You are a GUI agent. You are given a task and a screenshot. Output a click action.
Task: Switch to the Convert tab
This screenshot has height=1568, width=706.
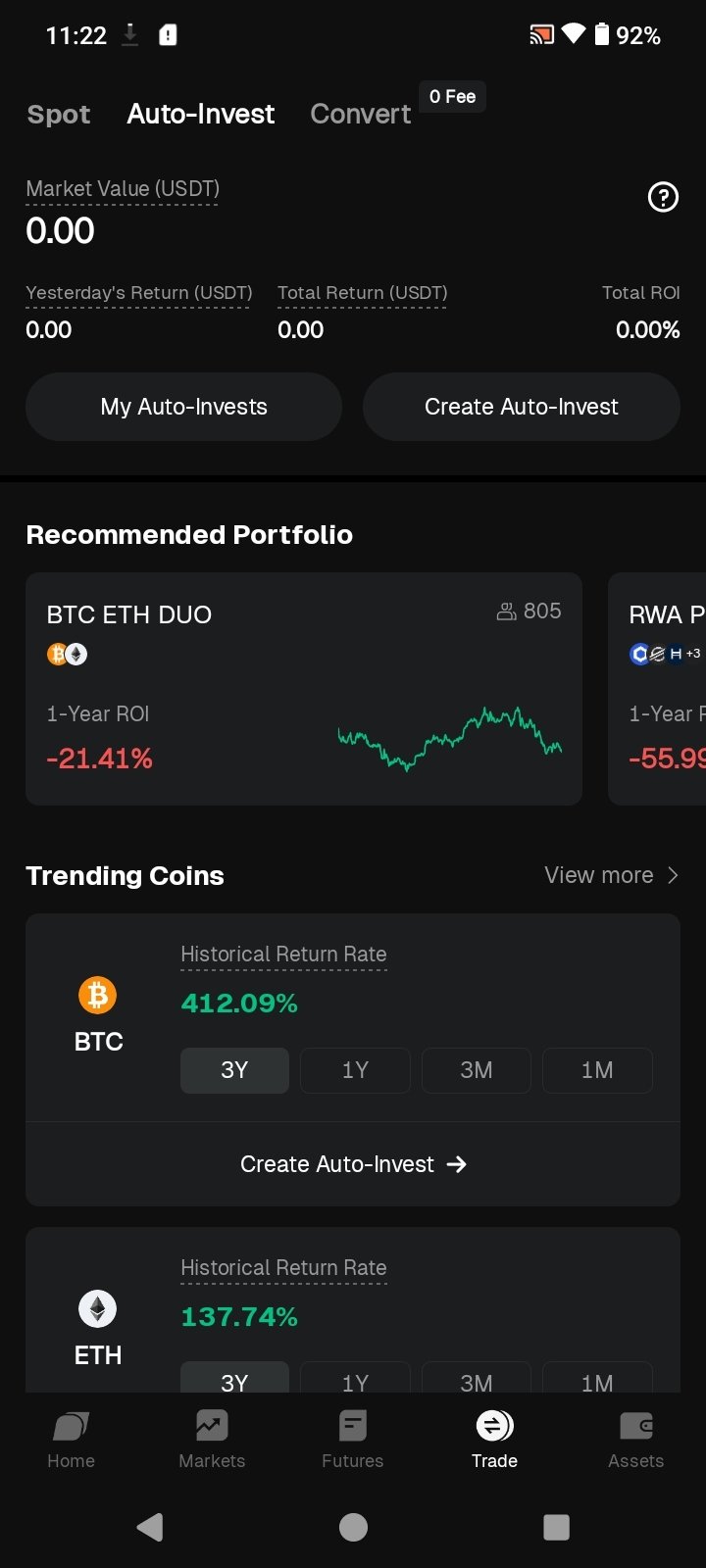(360, 115)
